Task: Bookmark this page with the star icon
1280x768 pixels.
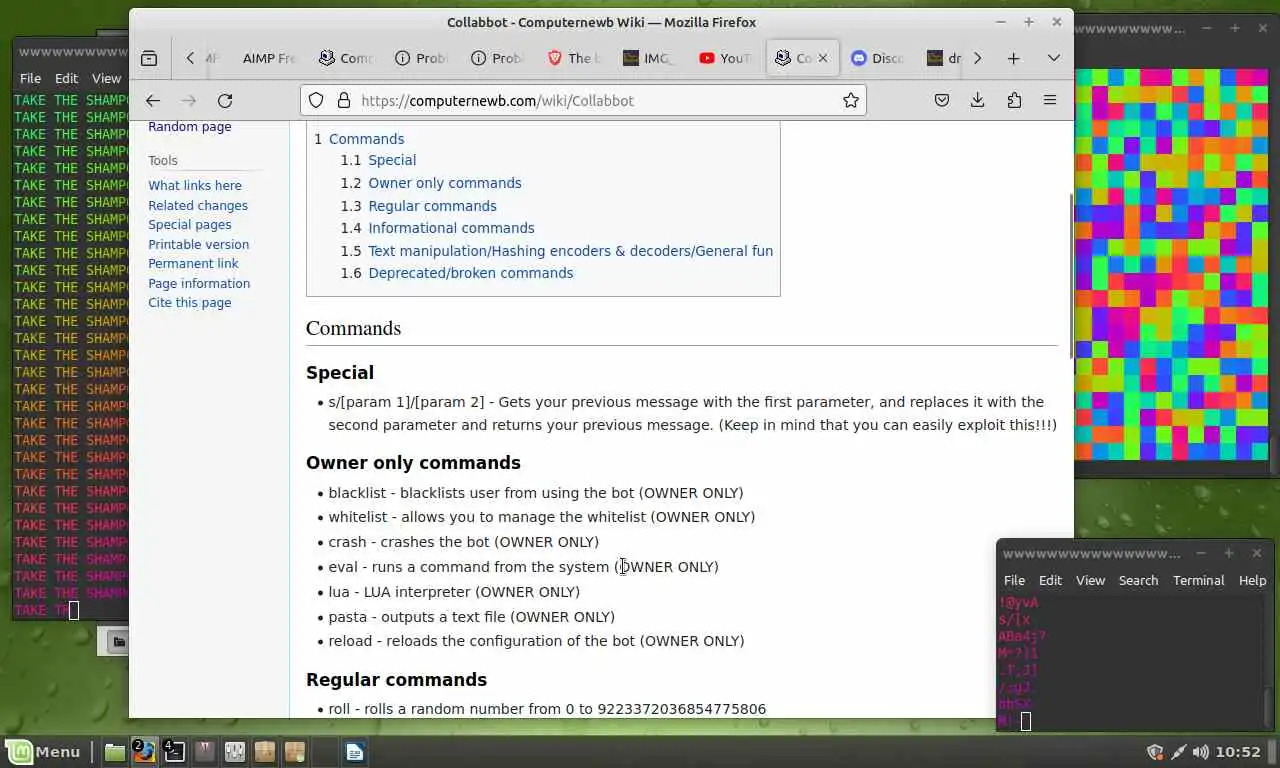Action: tap(850, 100)
